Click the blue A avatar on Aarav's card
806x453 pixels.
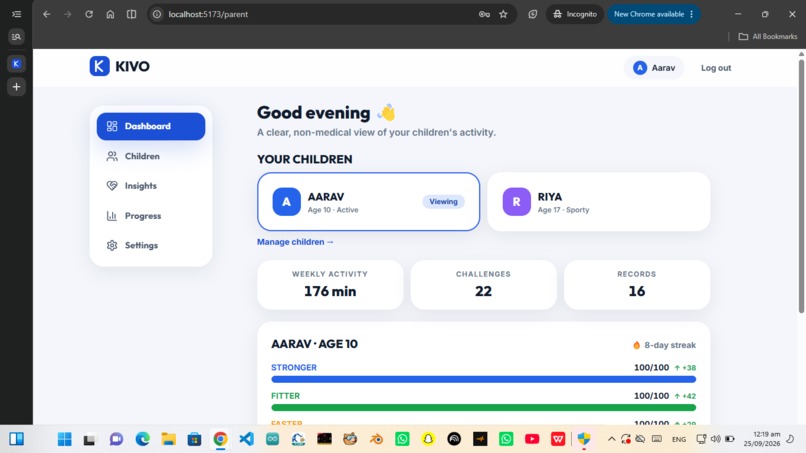pos(286,202)
